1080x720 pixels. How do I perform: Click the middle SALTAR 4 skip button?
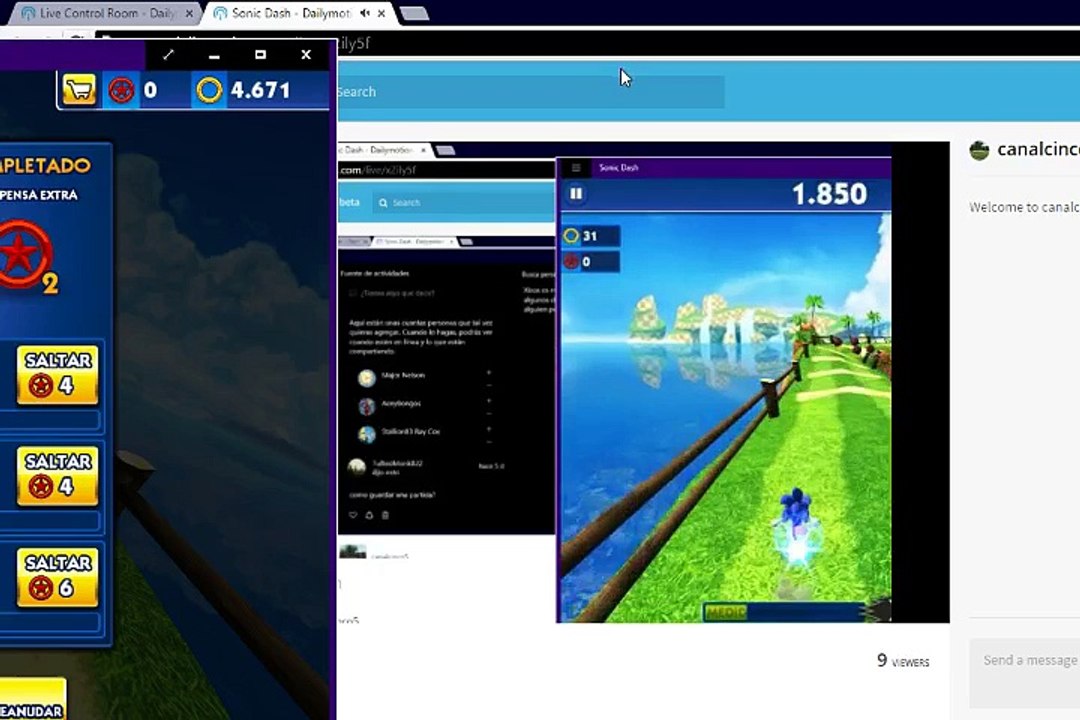click(x=58, y=476)
